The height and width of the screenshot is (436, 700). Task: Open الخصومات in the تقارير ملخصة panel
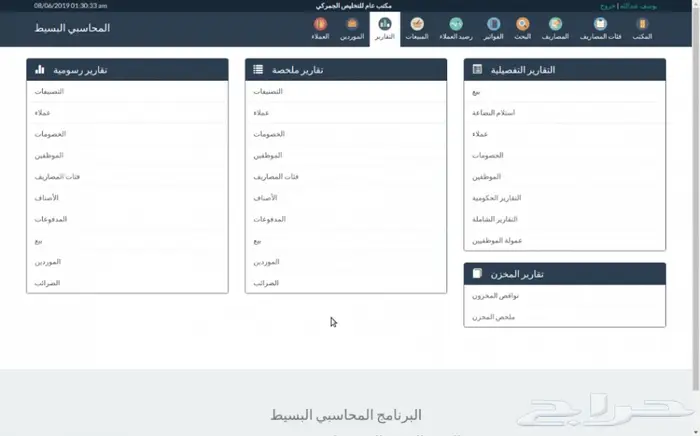coord(269,134)
